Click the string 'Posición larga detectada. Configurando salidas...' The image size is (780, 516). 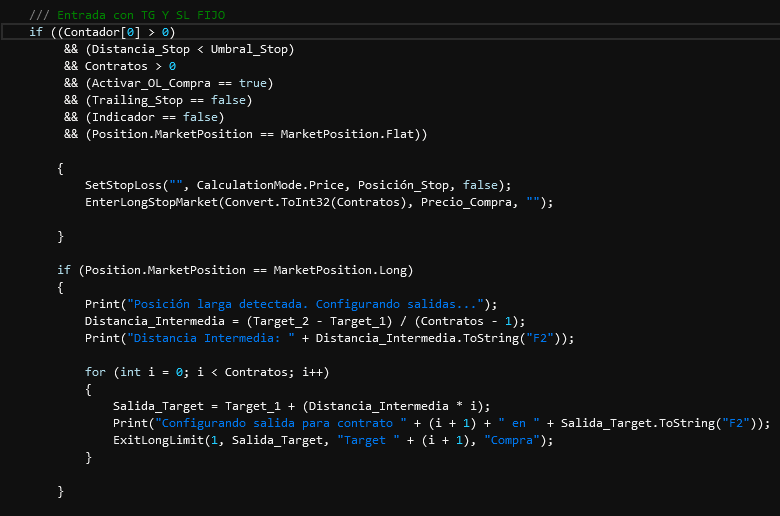click(x=305, y=304)
